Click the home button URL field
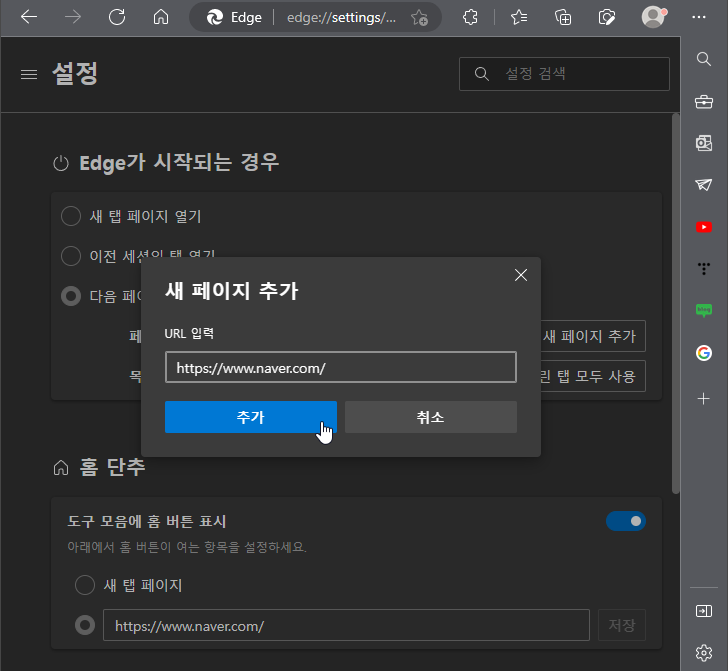The height and width of the screenshot is (671, 728). (x=346, y=625)
